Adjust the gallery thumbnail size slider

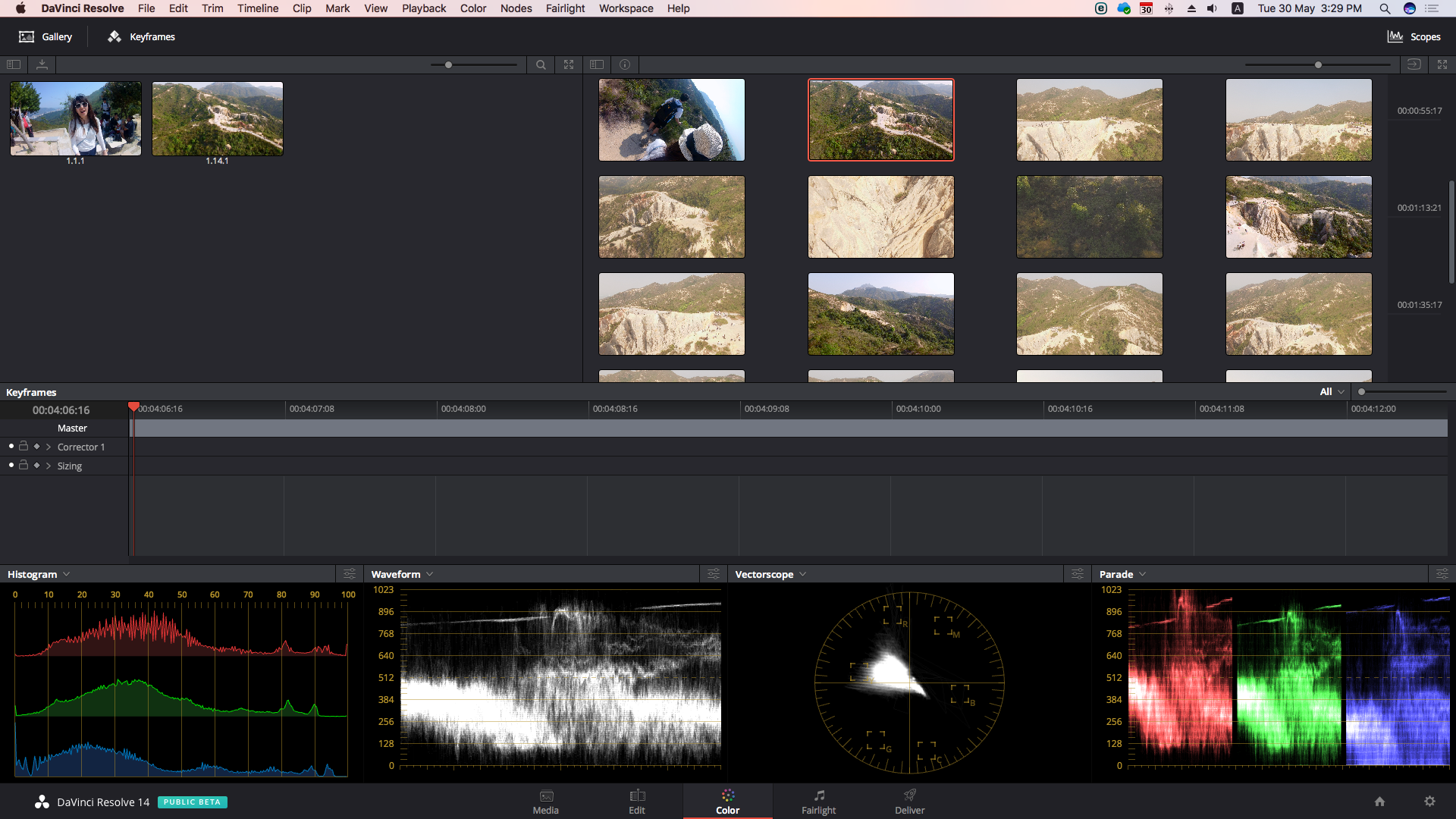(x=449, y=65)
